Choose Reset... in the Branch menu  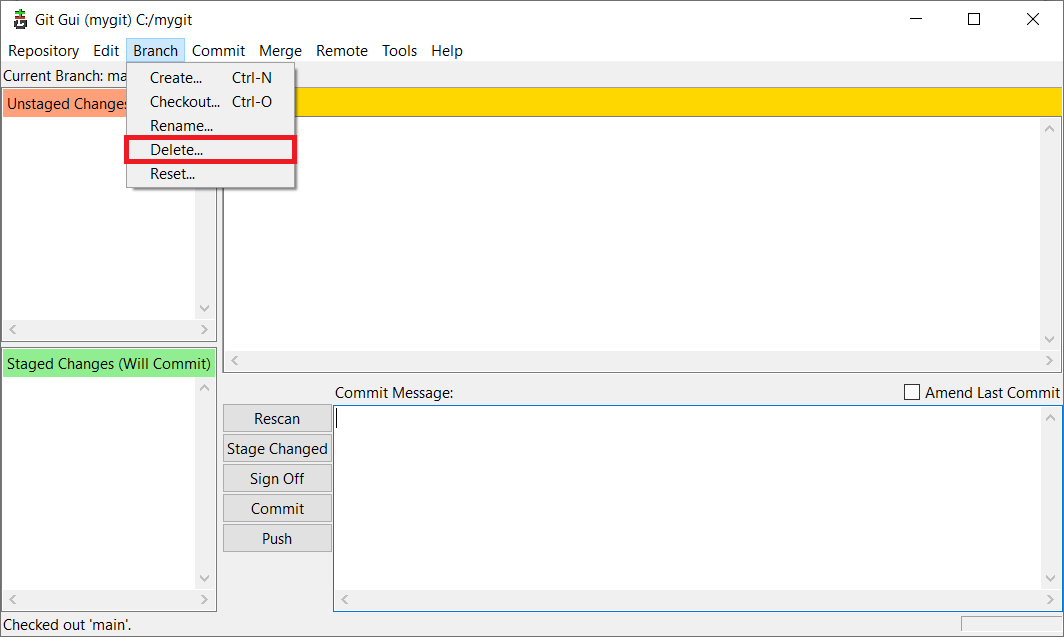(x=172, y=174)
